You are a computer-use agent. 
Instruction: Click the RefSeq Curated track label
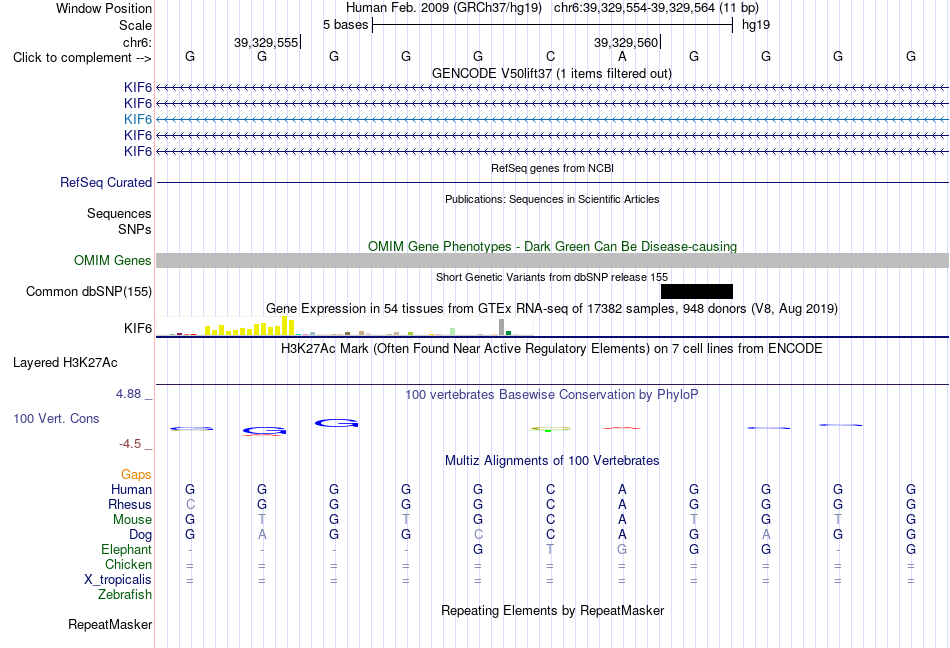tap(106, 182)
